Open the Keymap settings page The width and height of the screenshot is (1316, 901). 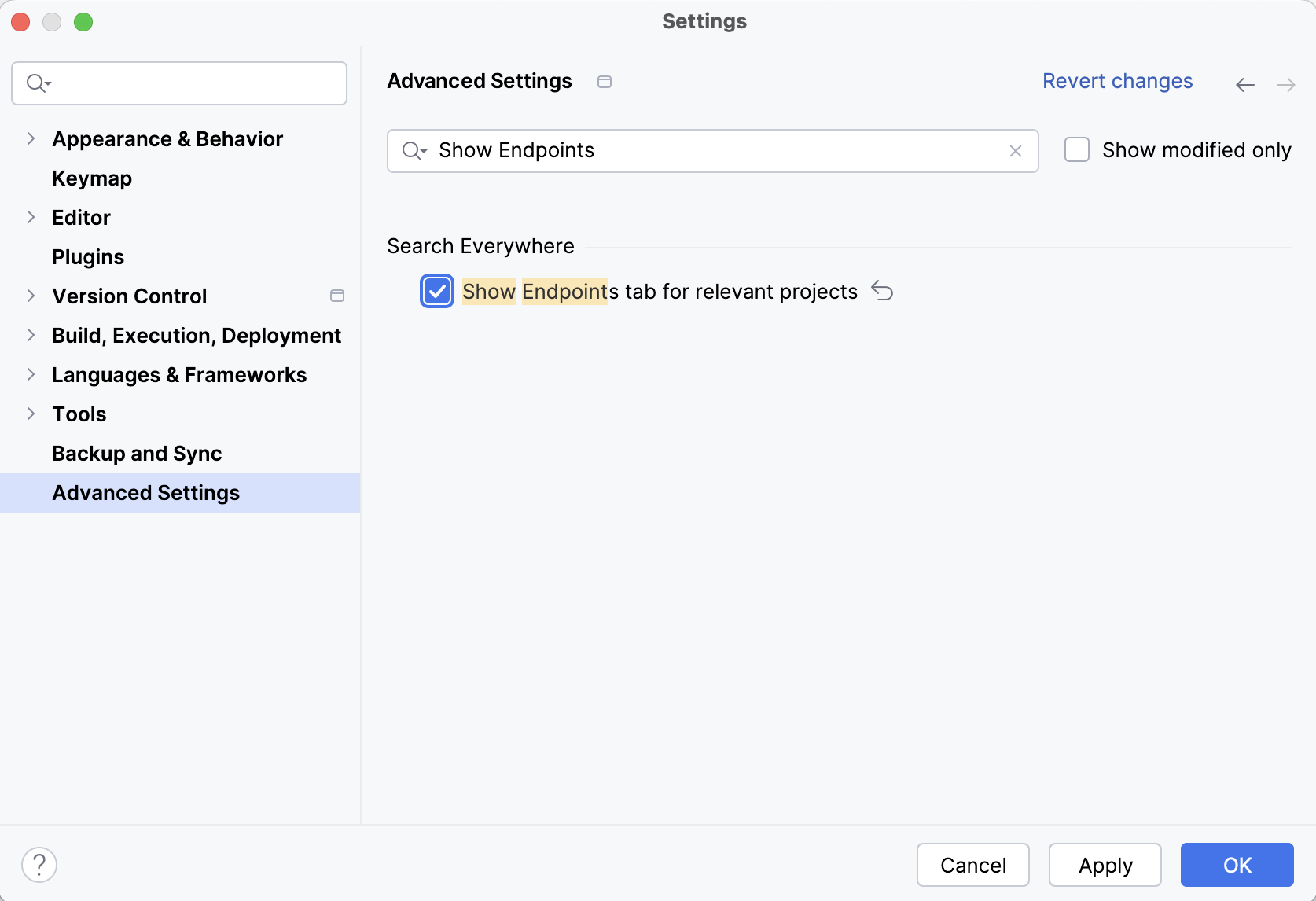tap(91, 178)
